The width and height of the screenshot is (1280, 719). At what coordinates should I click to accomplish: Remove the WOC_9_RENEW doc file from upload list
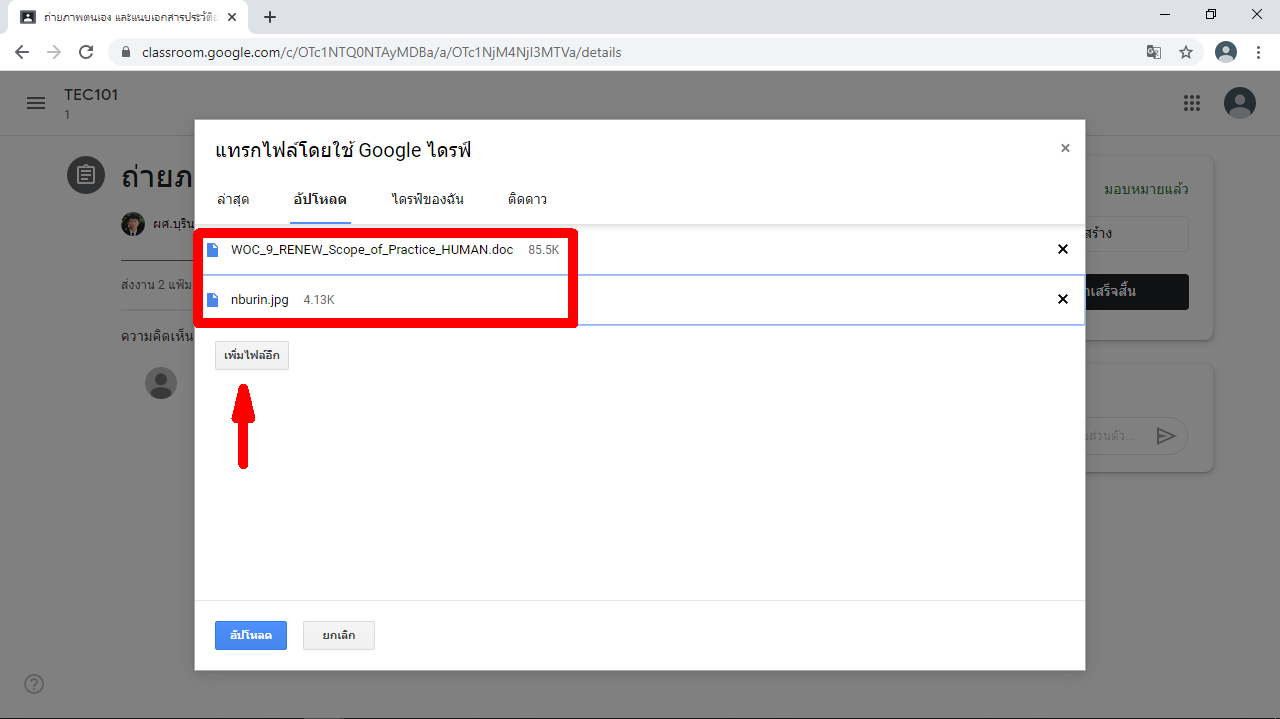(x=1063, y=249)
